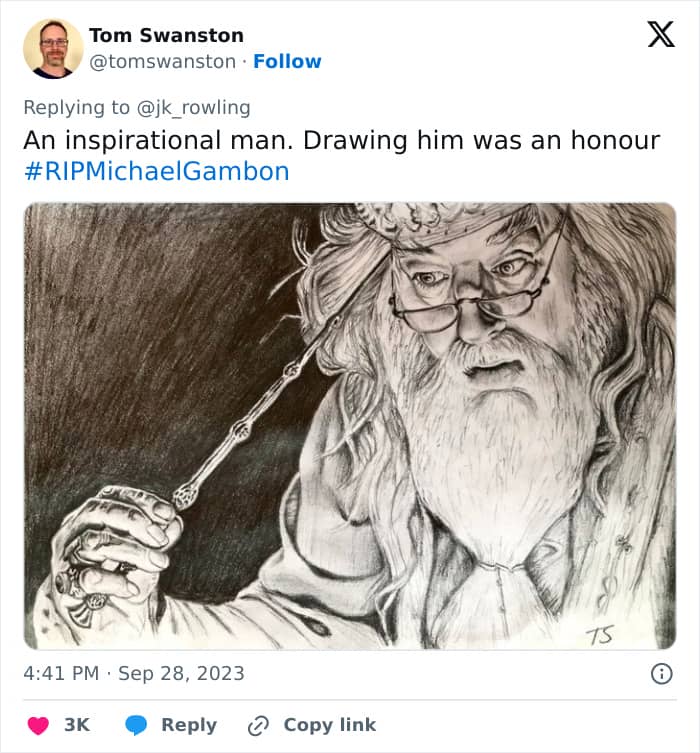Click the Tom Swanston display name
The height and width of the screenshot is (753, 700).
click(167, 36)
